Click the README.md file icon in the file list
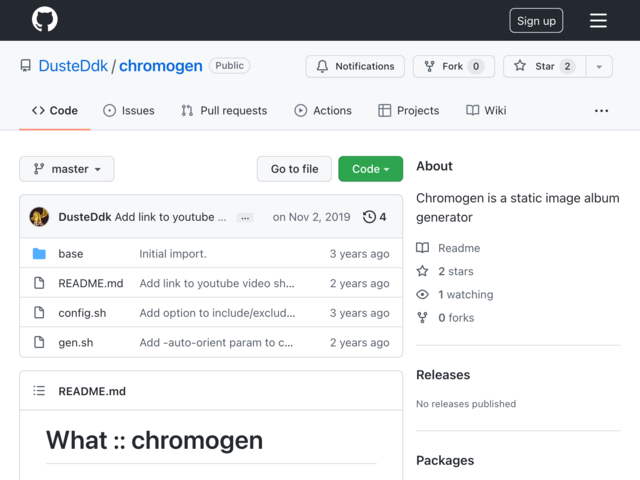The height and width of the screenshot is (480, 640). [x=39, y=283]
